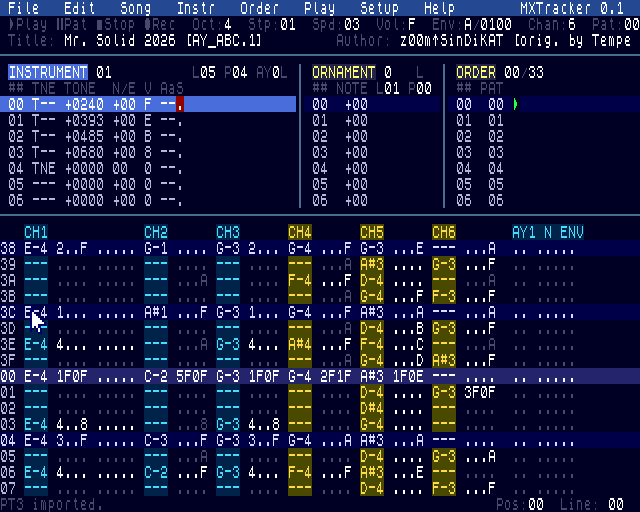Open the Song menu
This screenshot has width=640, height=512.
[136, 8]
